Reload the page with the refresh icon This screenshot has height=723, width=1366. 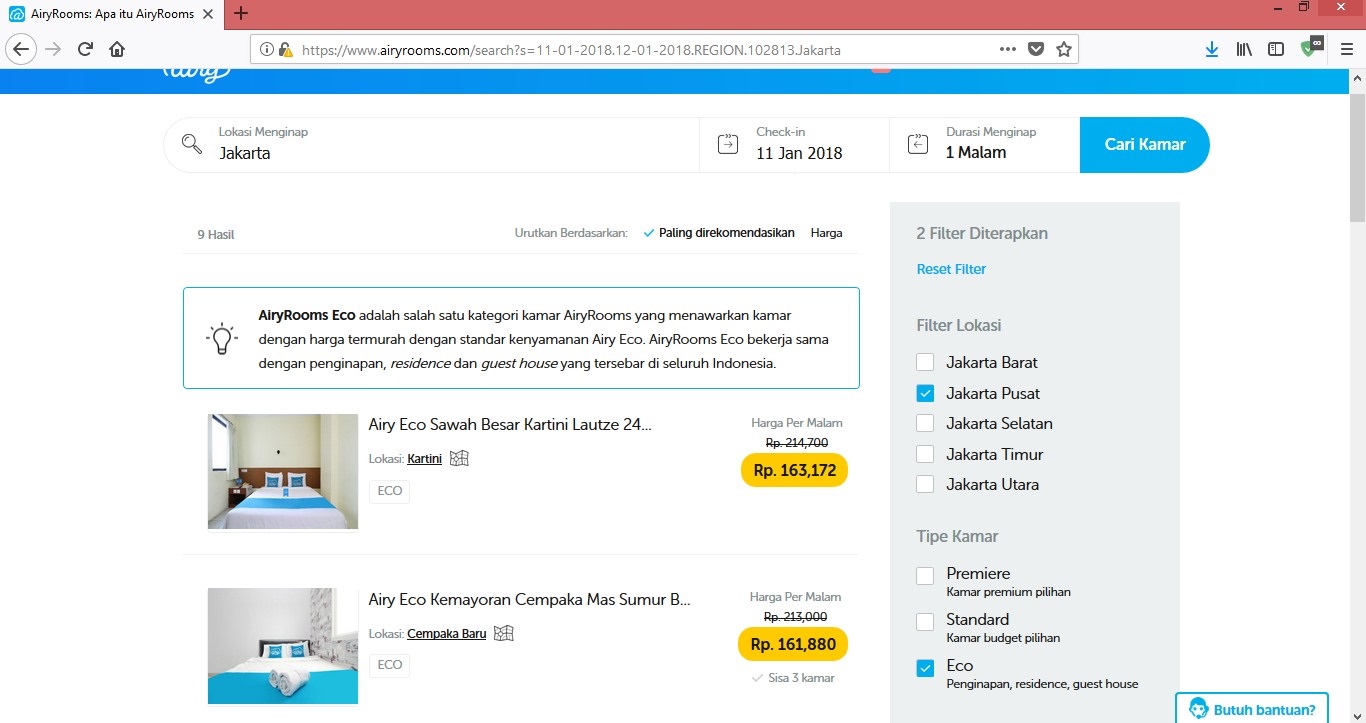click(x=86, y=49)
